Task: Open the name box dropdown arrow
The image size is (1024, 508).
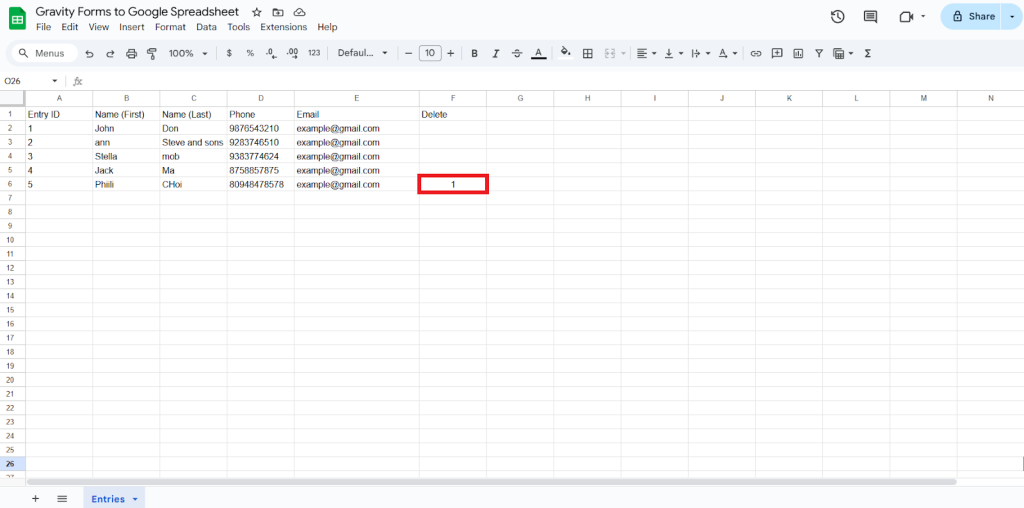Action: point(55,81)
